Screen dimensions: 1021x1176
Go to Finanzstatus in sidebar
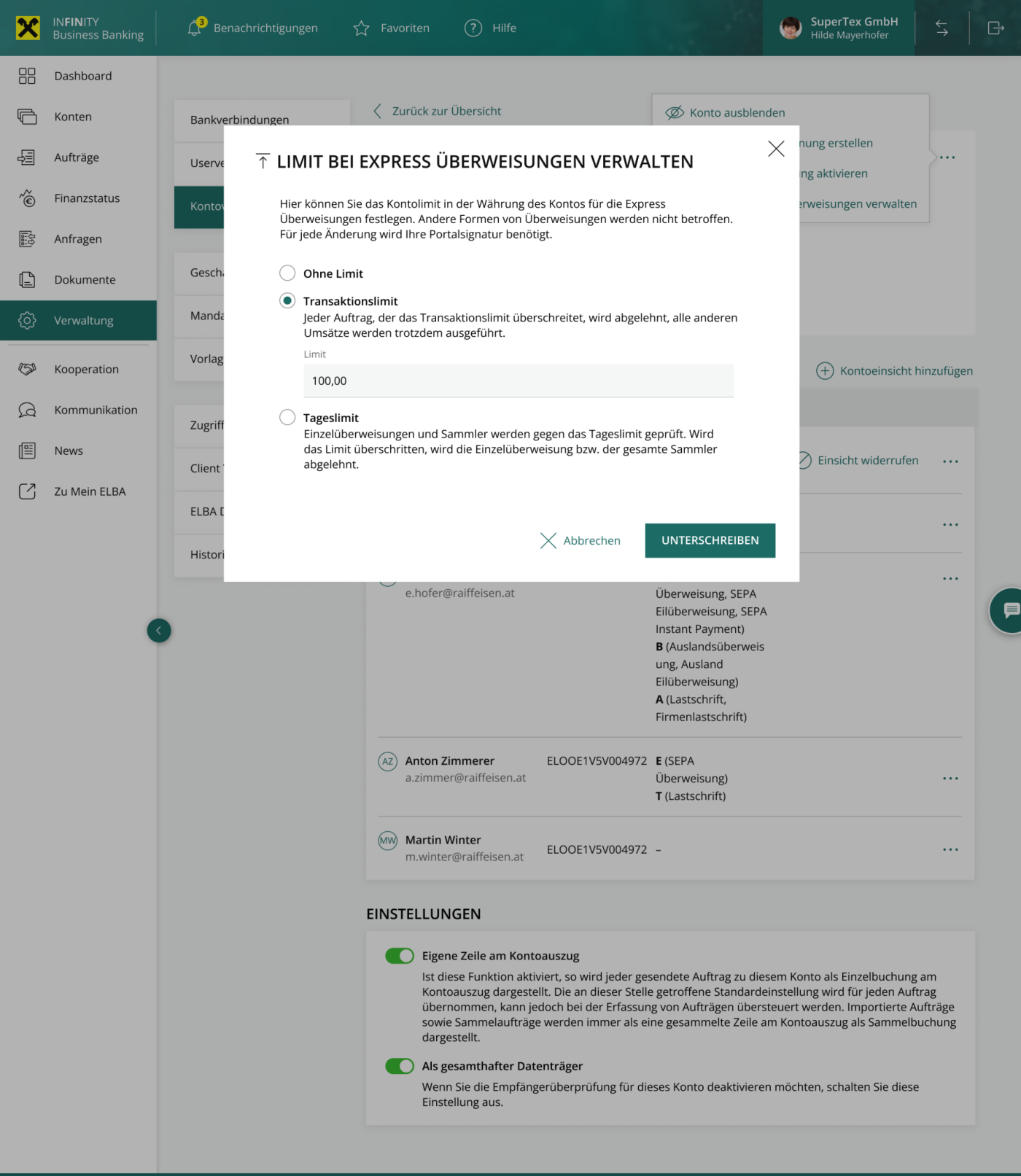pyautogui.click(x=86, y=198)
